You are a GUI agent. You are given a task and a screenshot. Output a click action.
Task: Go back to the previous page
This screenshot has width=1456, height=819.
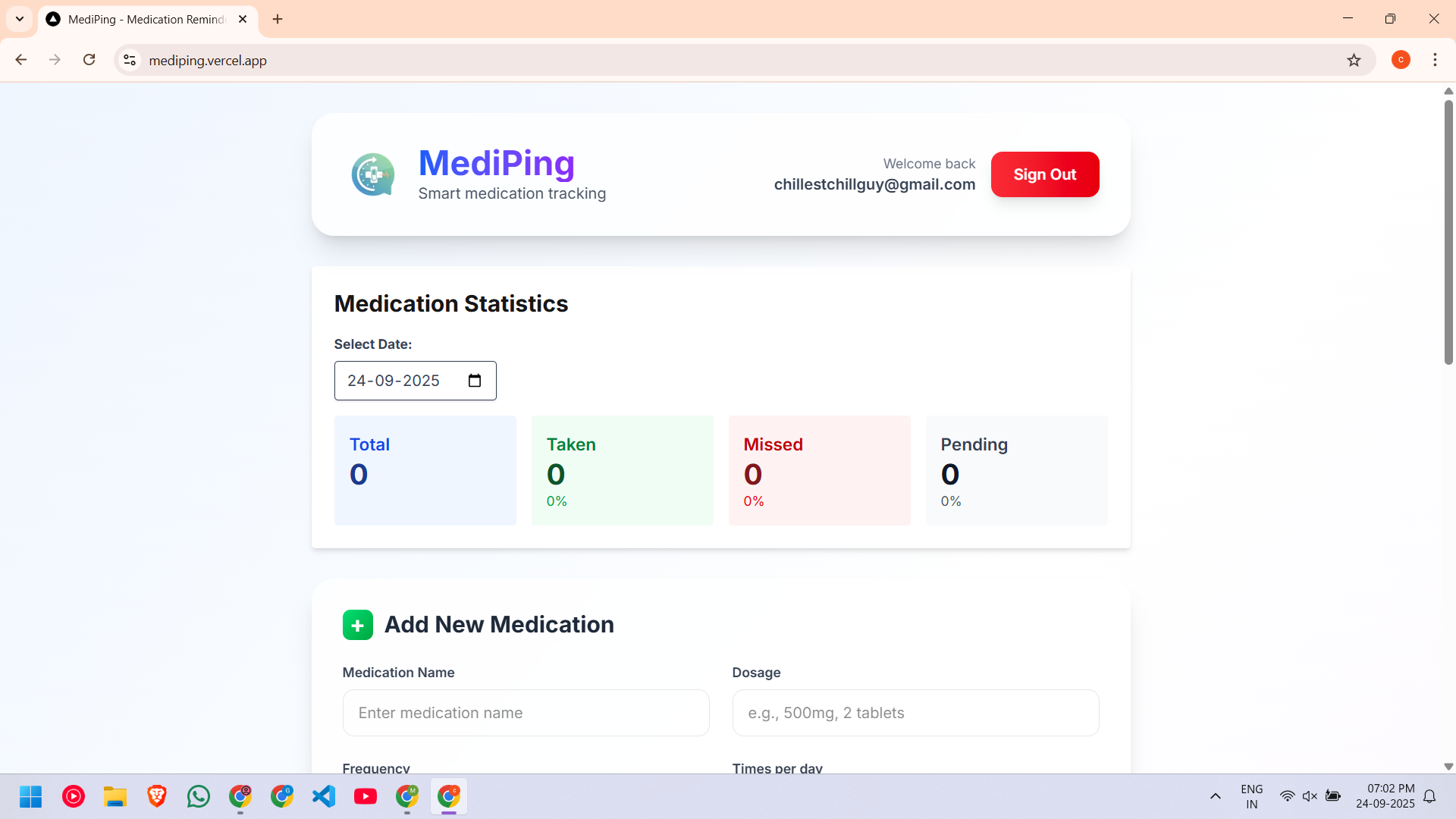pyautogui.click(x=21, y=60)
